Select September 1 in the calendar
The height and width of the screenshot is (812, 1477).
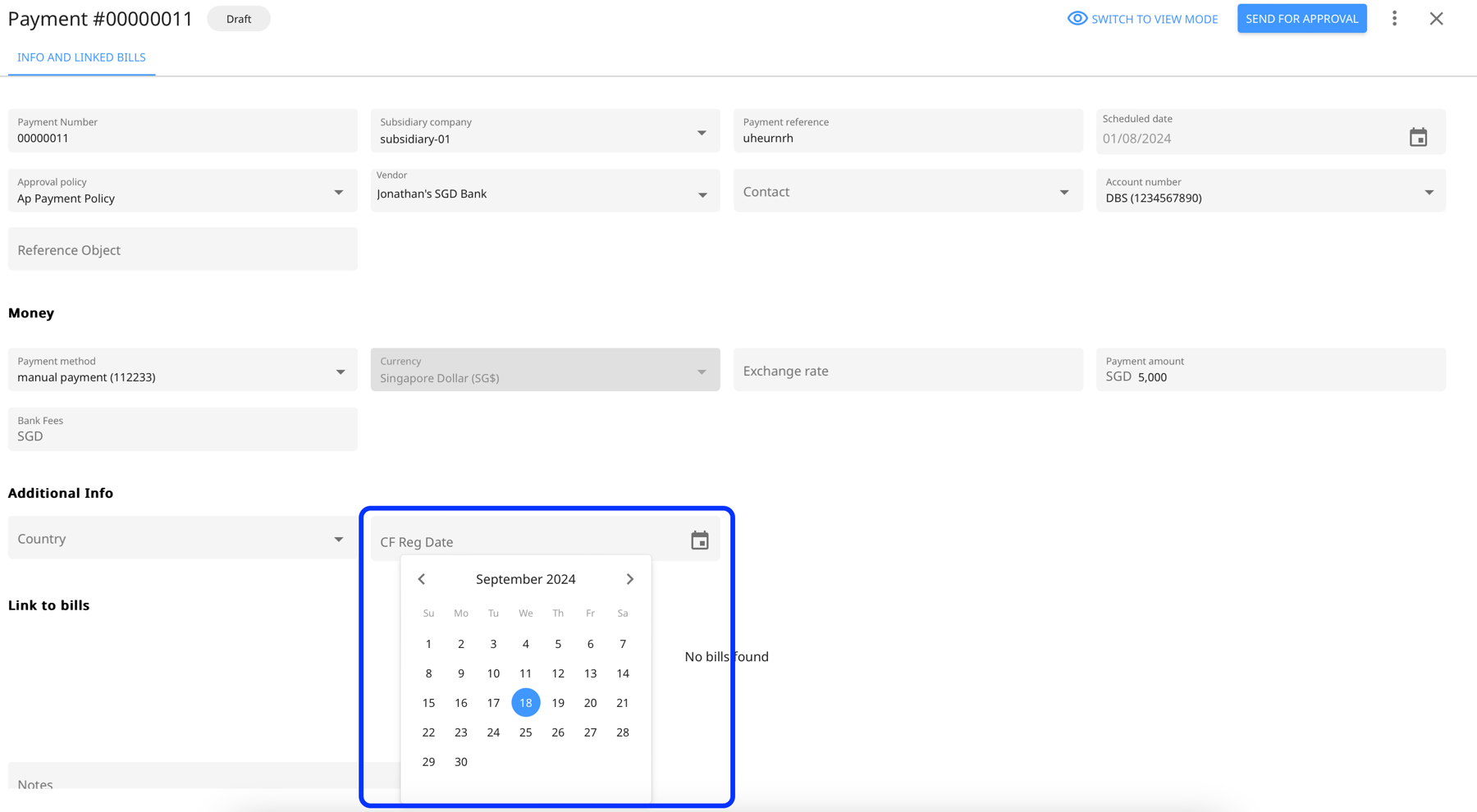(x=428, y=644)
